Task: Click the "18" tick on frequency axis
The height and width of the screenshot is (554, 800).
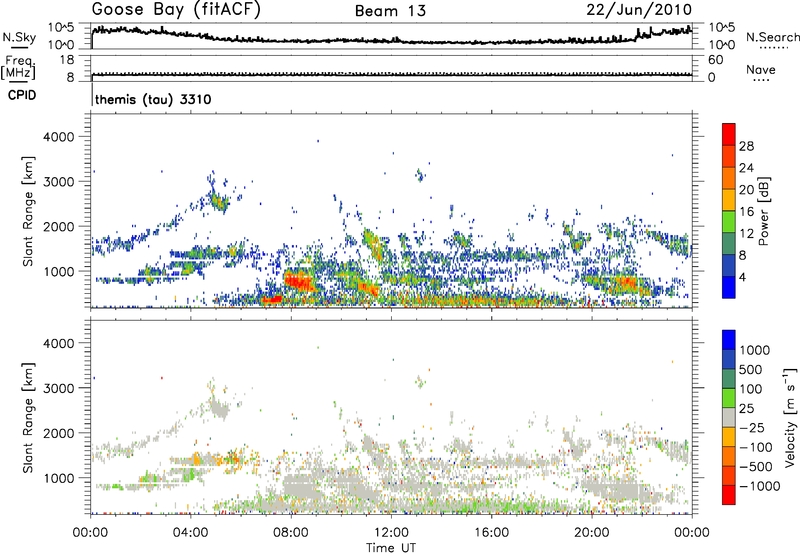Action: coord(66,60)
